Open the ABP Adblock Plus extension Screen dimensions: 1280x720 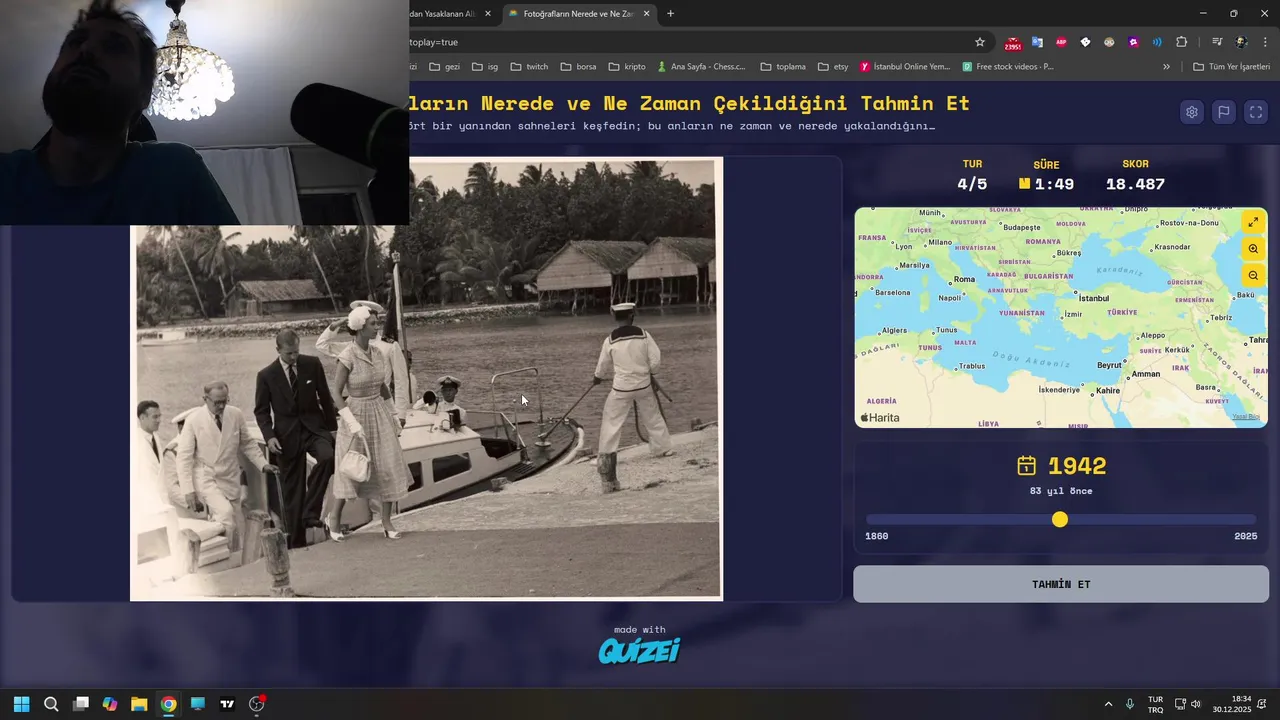pyautogui.click(x=1061, y=42)
